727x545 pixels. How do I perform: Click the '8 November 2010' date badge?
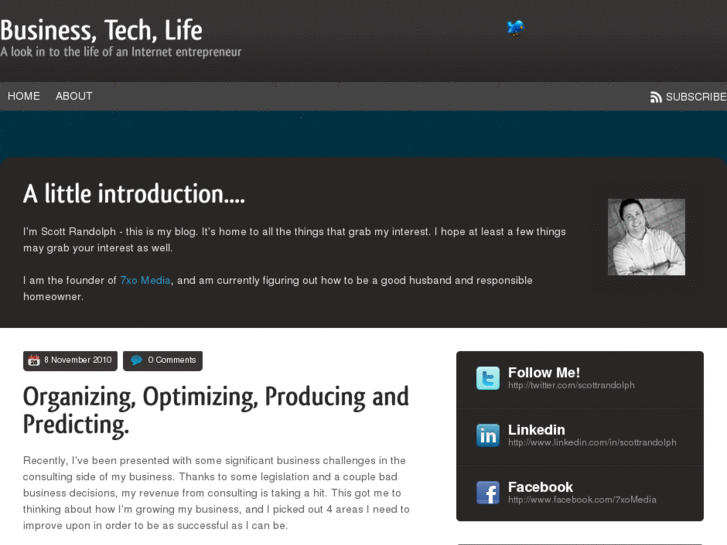tap(78, 360)
